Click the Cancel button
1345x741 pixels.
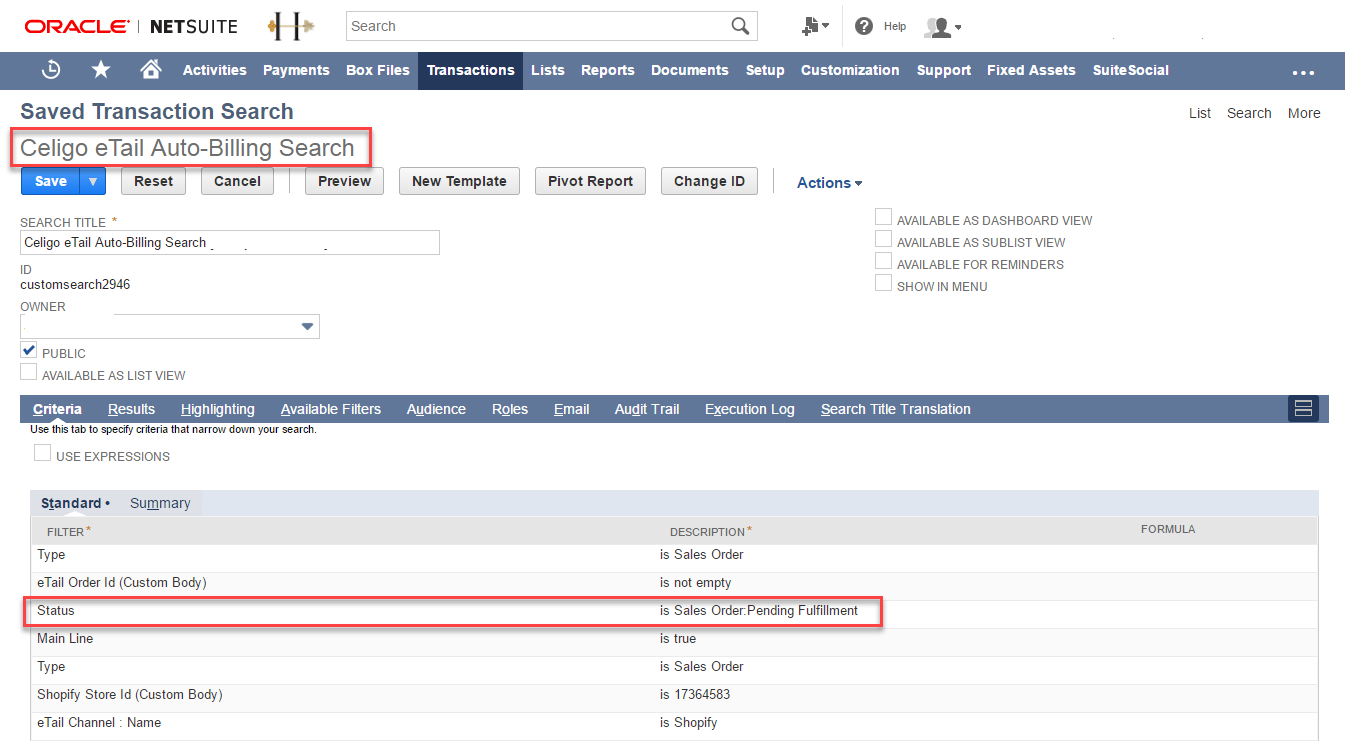(x=238, y=181)
